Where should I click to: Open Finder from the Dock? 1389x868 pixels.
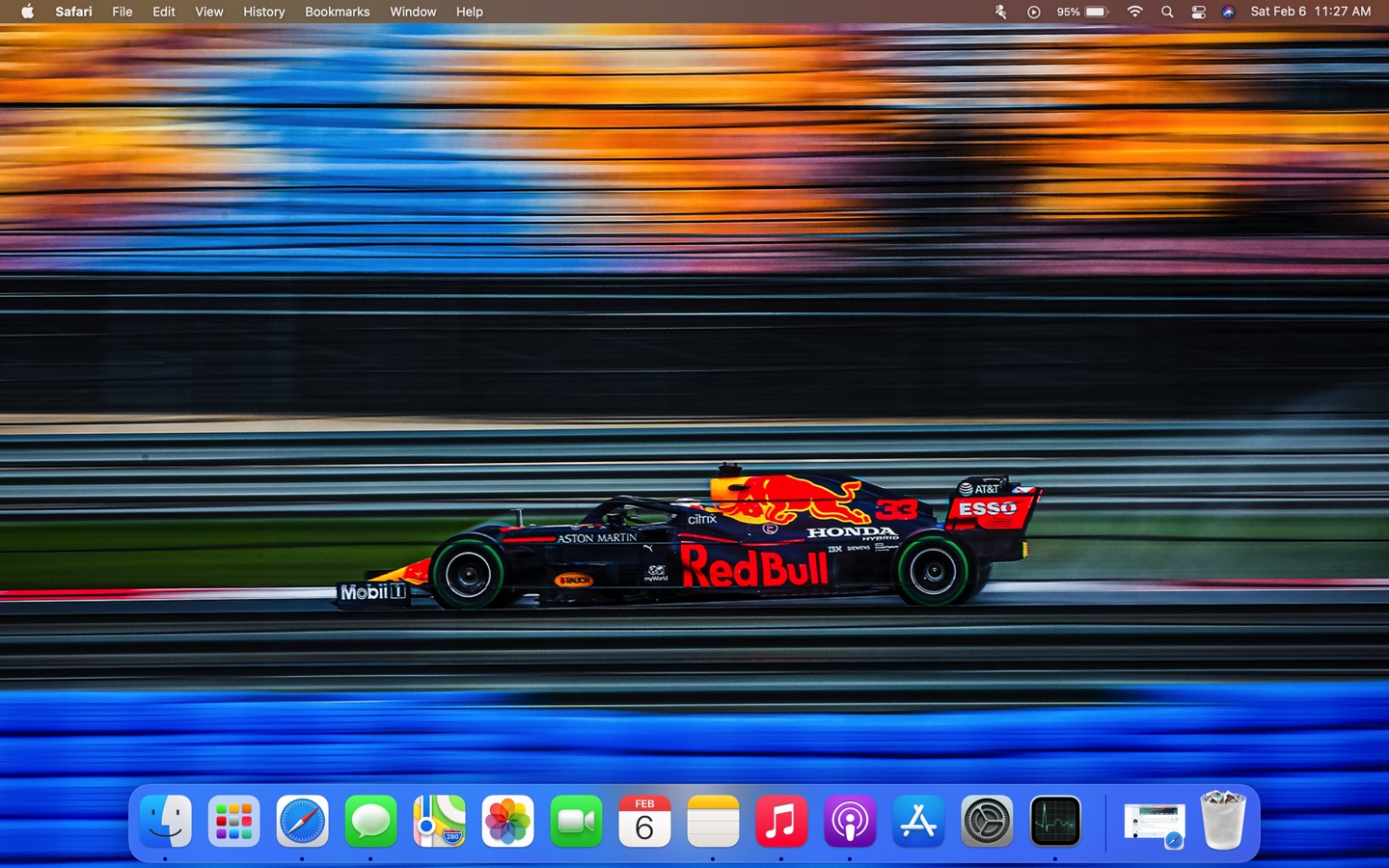(165, 822)
